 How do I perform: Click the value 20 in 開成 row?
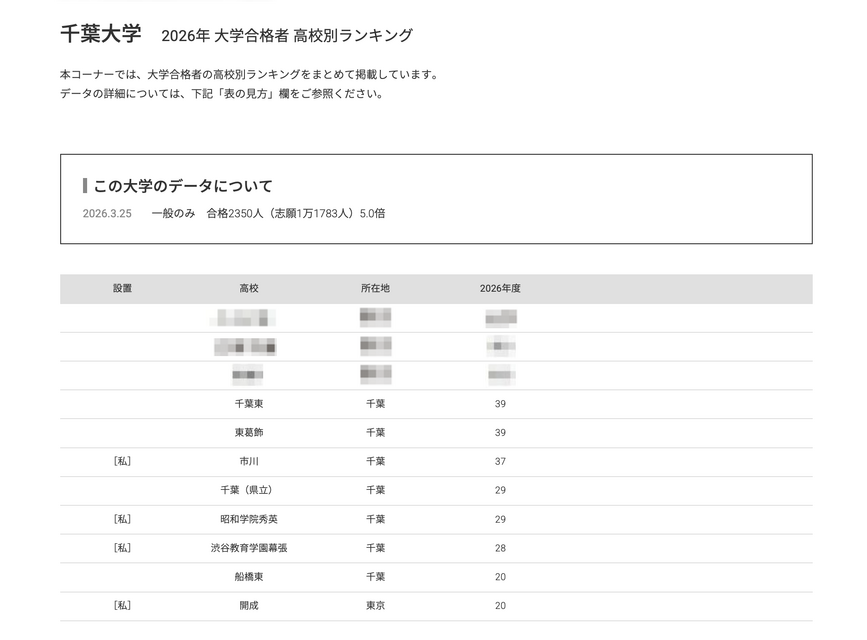500,606
